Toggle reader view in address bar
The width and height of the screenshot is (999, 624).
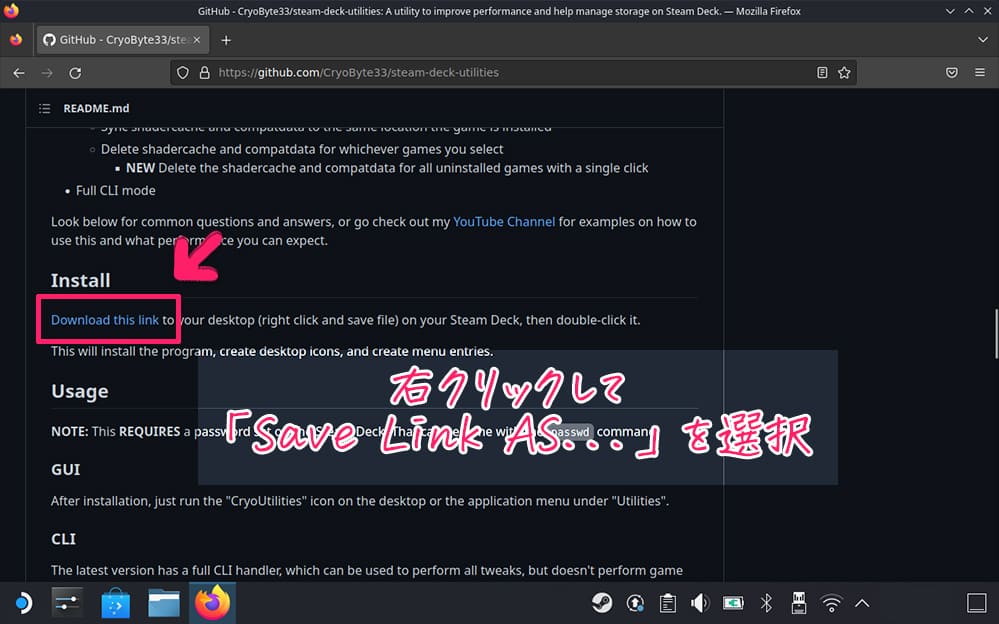822,73
